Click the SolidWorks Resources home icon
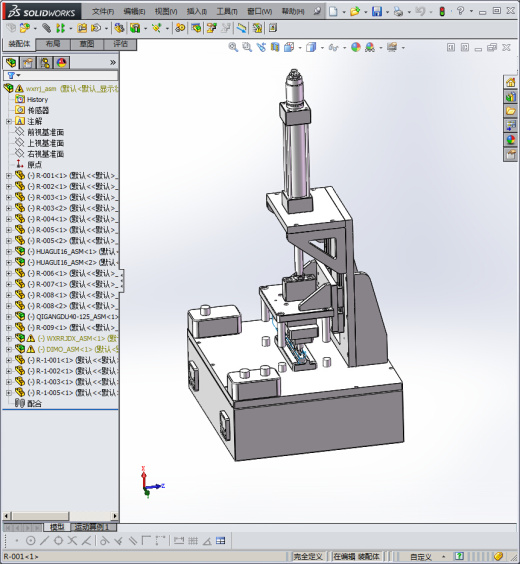Image resolution: width=520 pixels, height=564 pixels. 511,82
